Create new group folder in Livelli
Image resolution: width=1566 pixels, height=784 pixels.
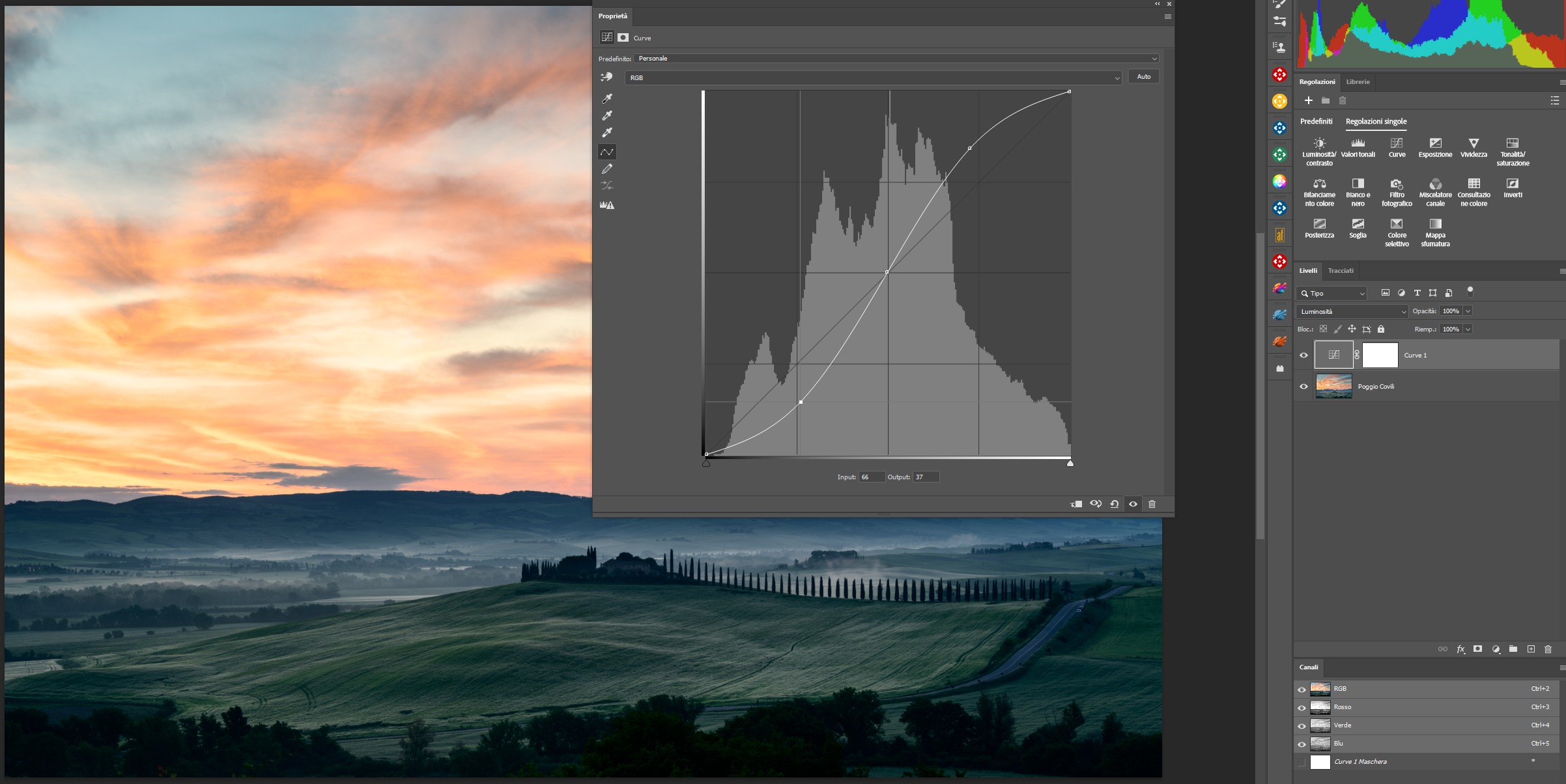(x=1513, y=649)
